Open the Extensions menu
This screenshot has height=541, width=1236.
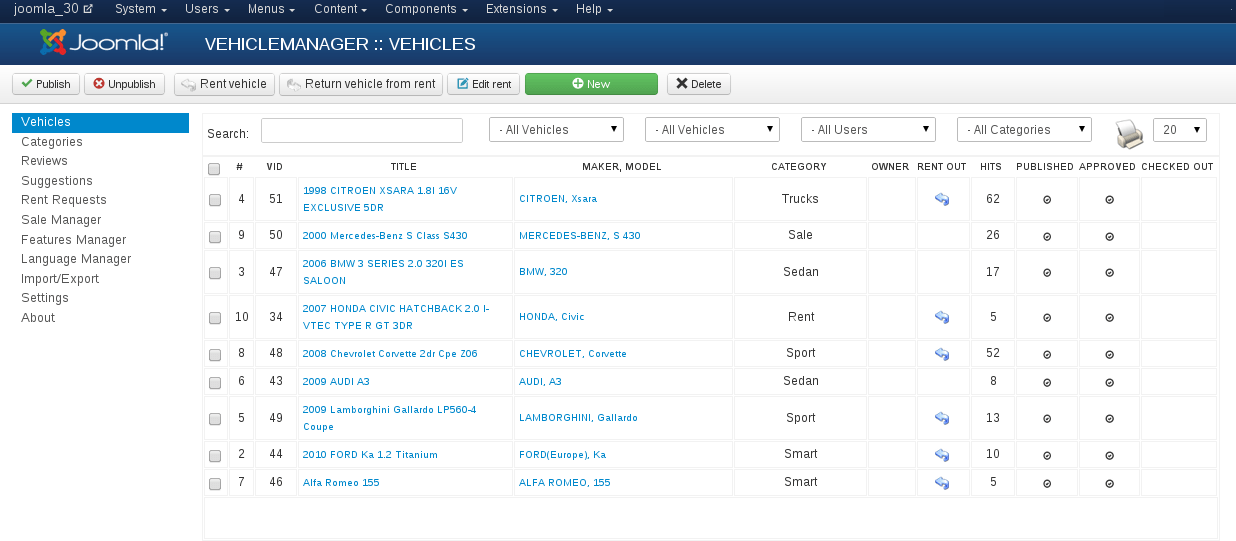(x=522, y=9)
